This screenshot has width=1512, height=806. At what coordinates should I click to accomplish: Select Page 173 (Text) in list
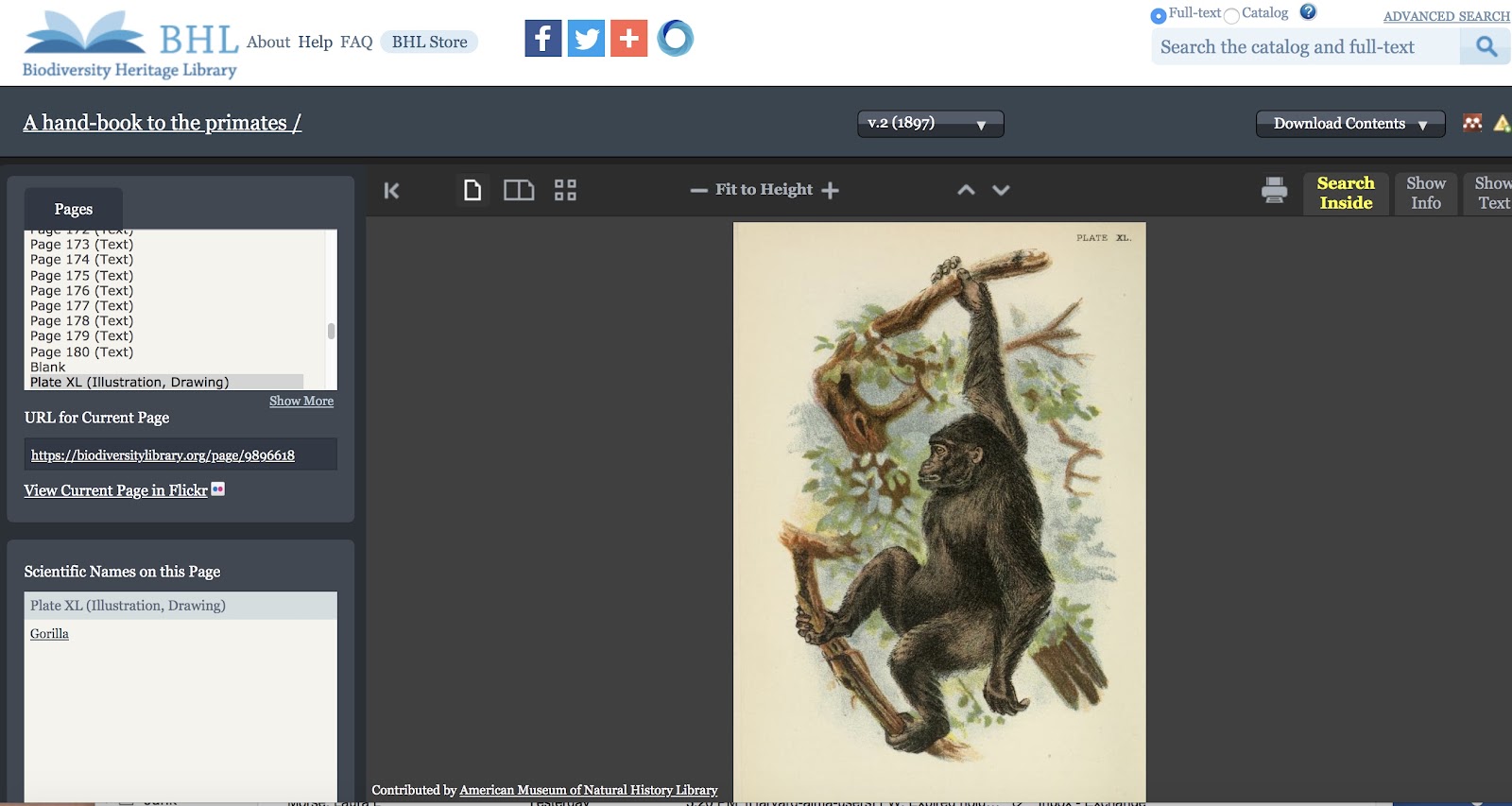coord(82,245)
